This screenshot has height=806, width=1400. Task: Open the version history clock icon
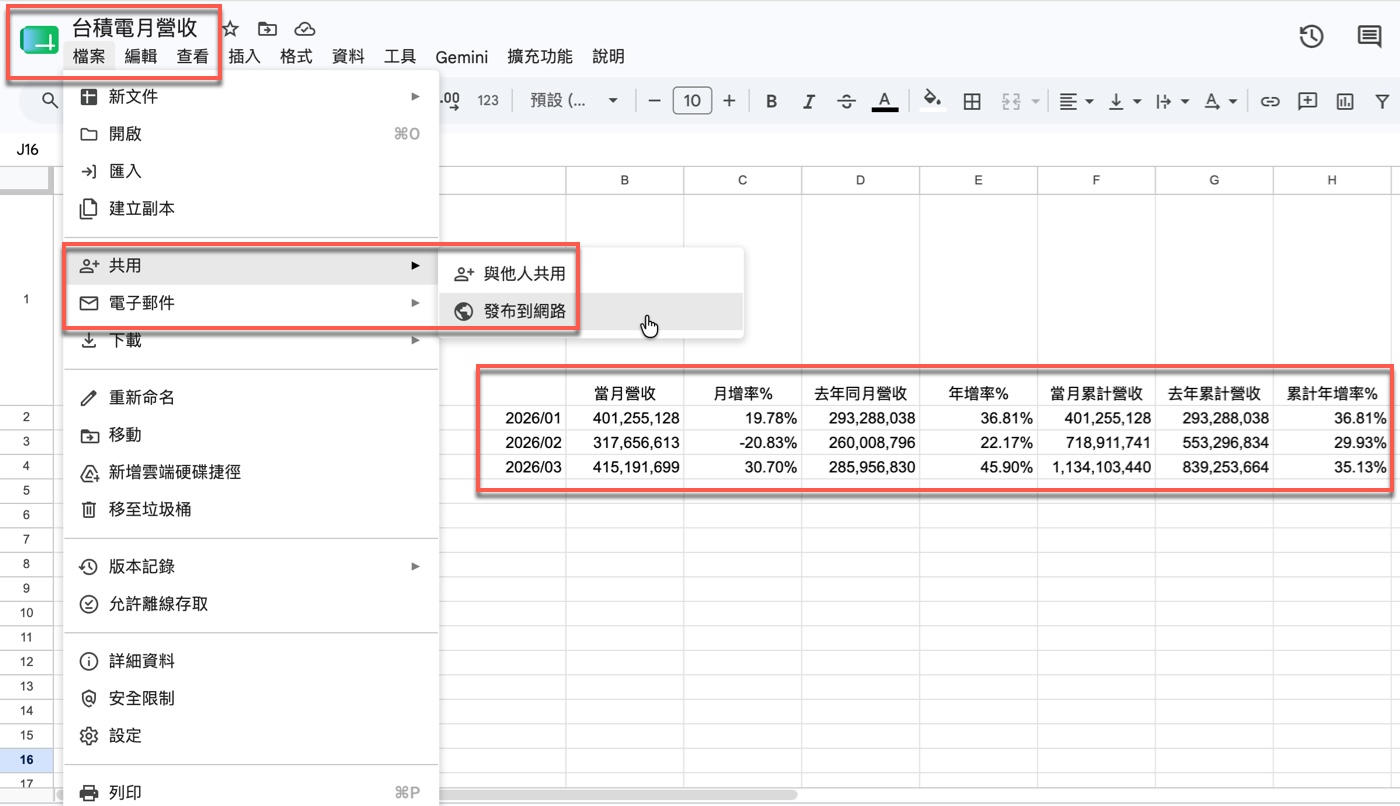point(1311,37)
